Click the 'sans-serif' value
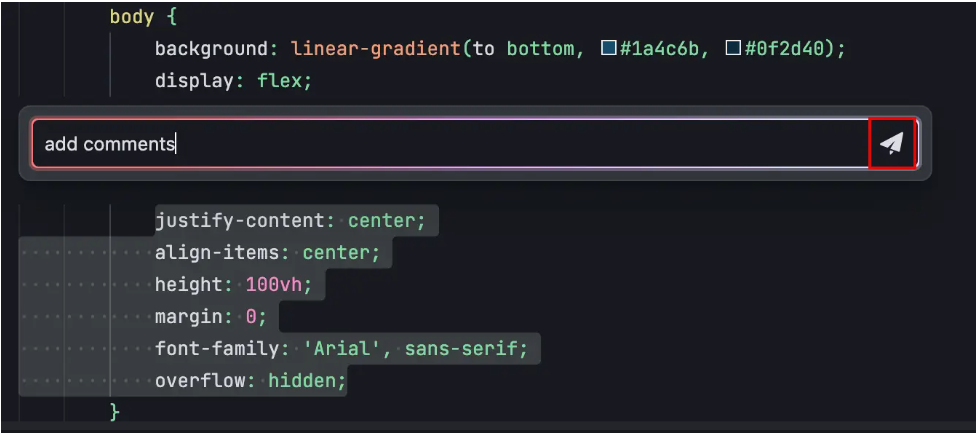Screen dimensions: 976x438 coord(461,348)
